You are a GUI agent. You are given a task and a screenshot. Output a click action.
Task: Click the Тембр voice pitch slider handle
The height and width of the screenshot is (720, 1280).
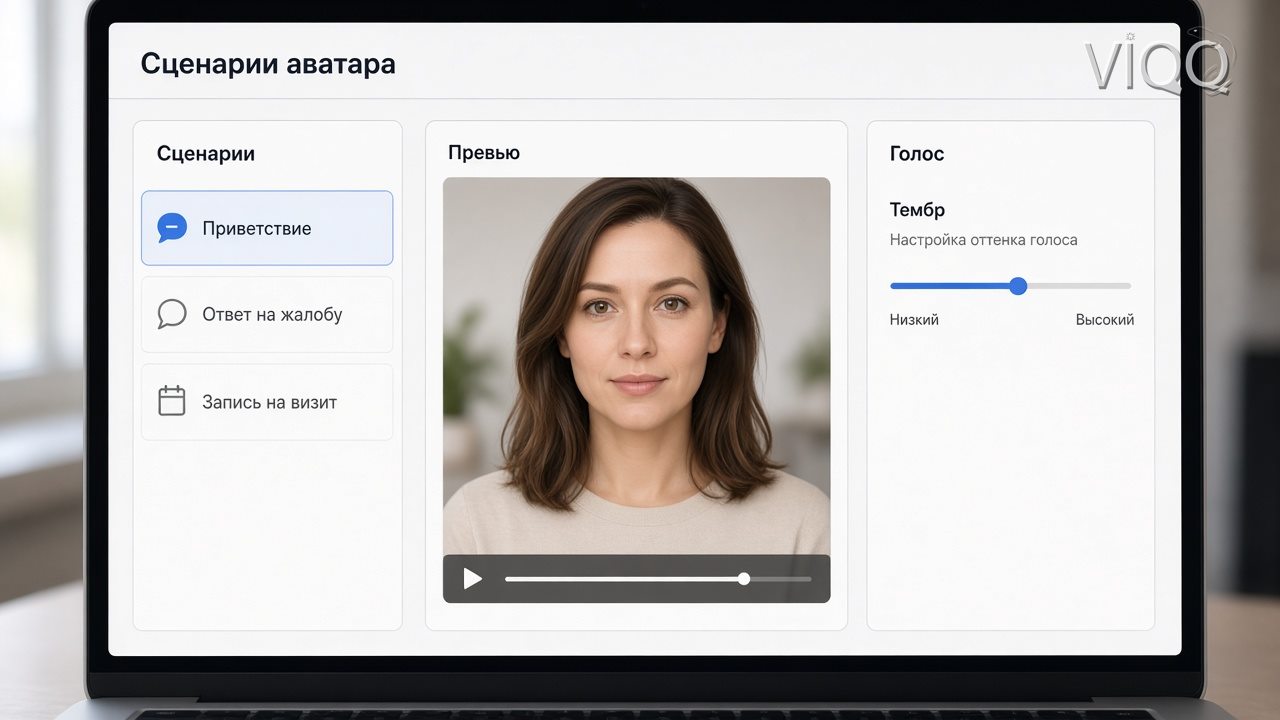(x=1018, y=286)
